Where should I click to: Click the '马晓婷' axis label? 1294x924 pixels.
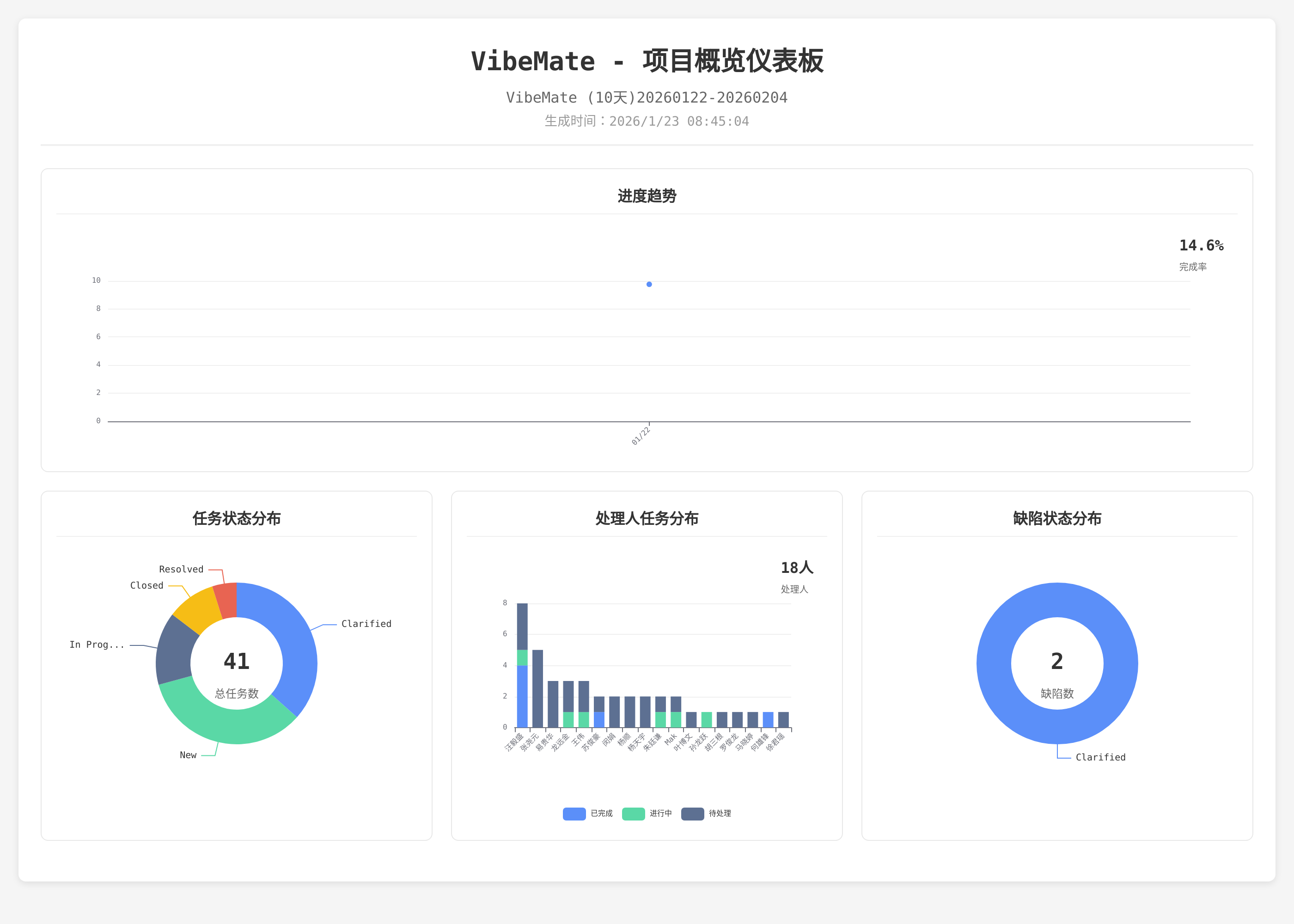pyautogui.click(x=745, y=742)
